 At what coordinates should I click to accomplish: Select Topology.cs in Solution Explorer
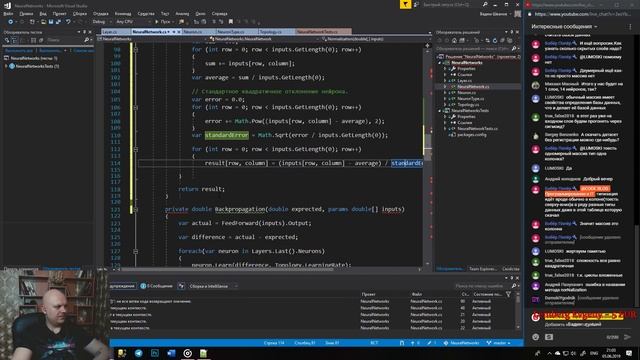click(469, 104)
